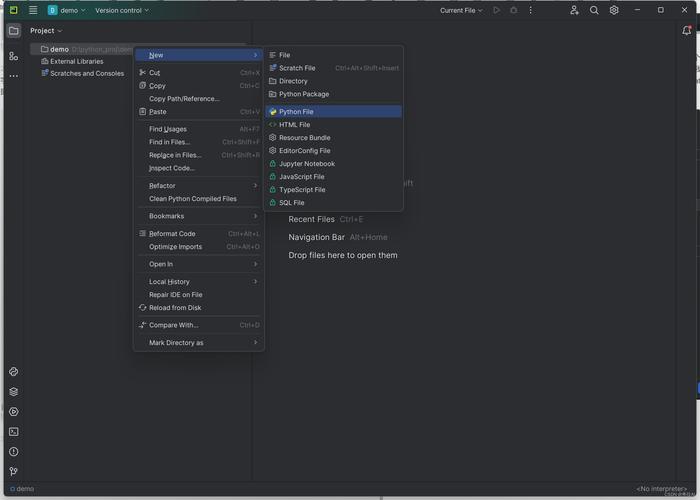Choose Directory from New submenu
This screenshot has width=700, height=500.
333,81
